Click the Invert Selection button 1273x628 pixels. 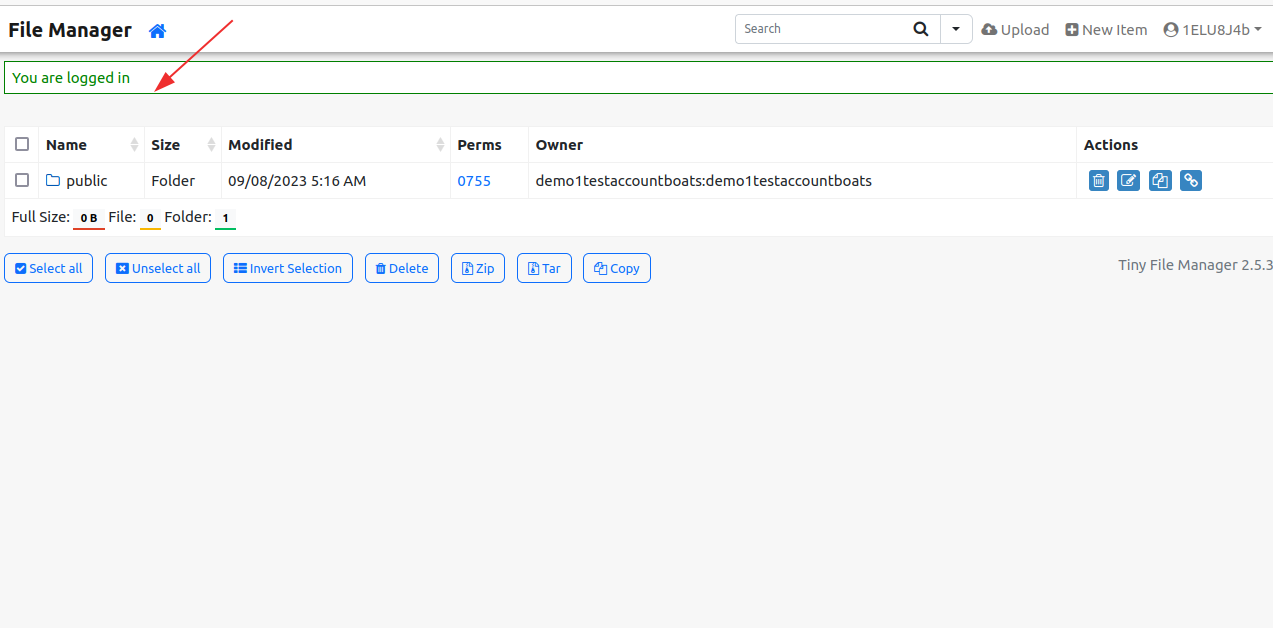[288, 268]
